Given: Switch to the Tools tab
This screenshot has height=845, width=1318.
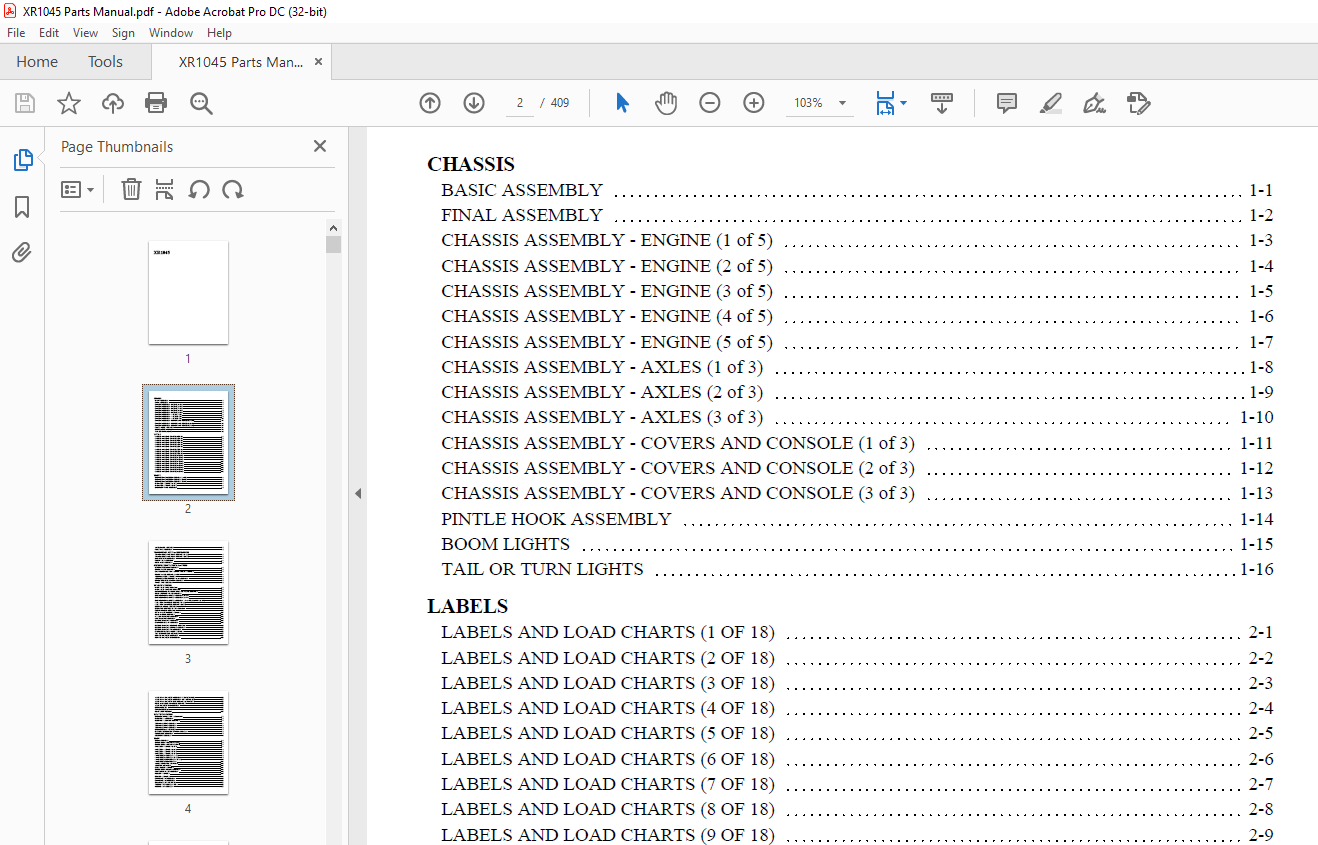Looking at the screenshot, I should 105,62.
